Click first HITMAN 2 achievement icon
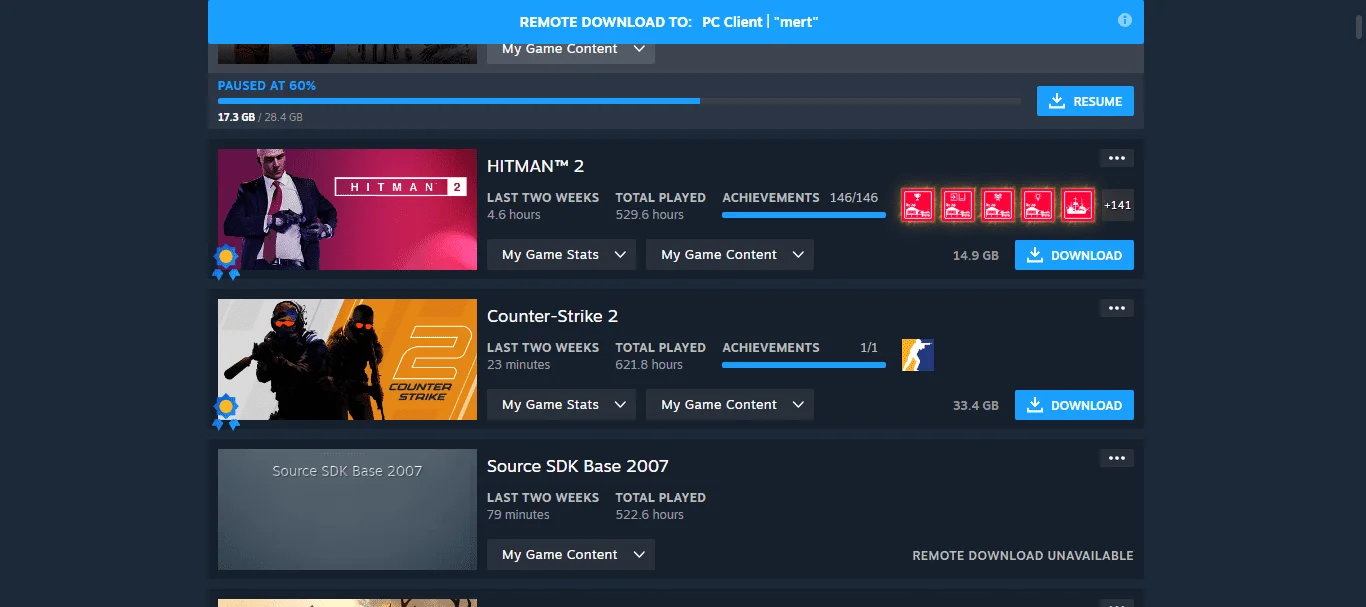 918,205
